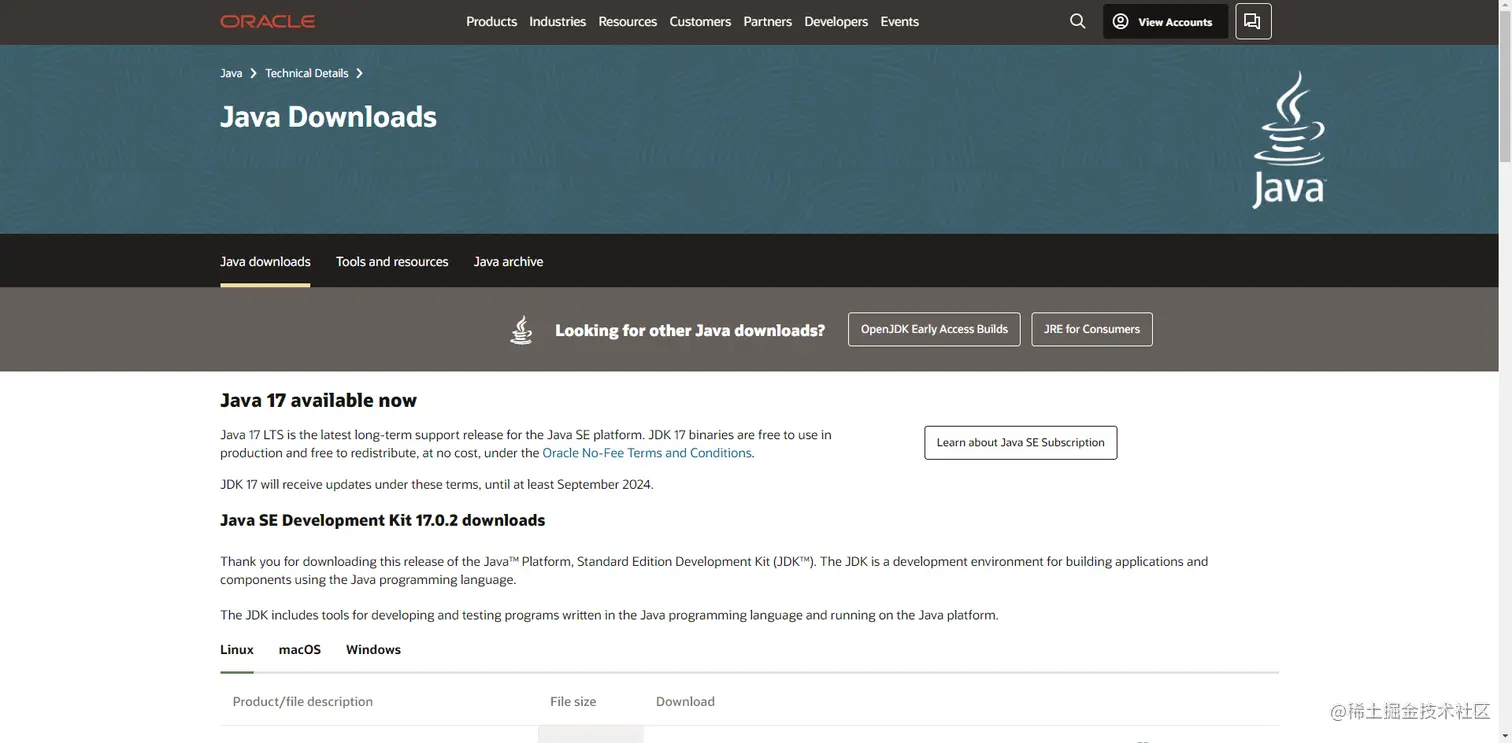
Task: Open Oracle No-Fee Terms and Conditions link
Action: [647, 453]
